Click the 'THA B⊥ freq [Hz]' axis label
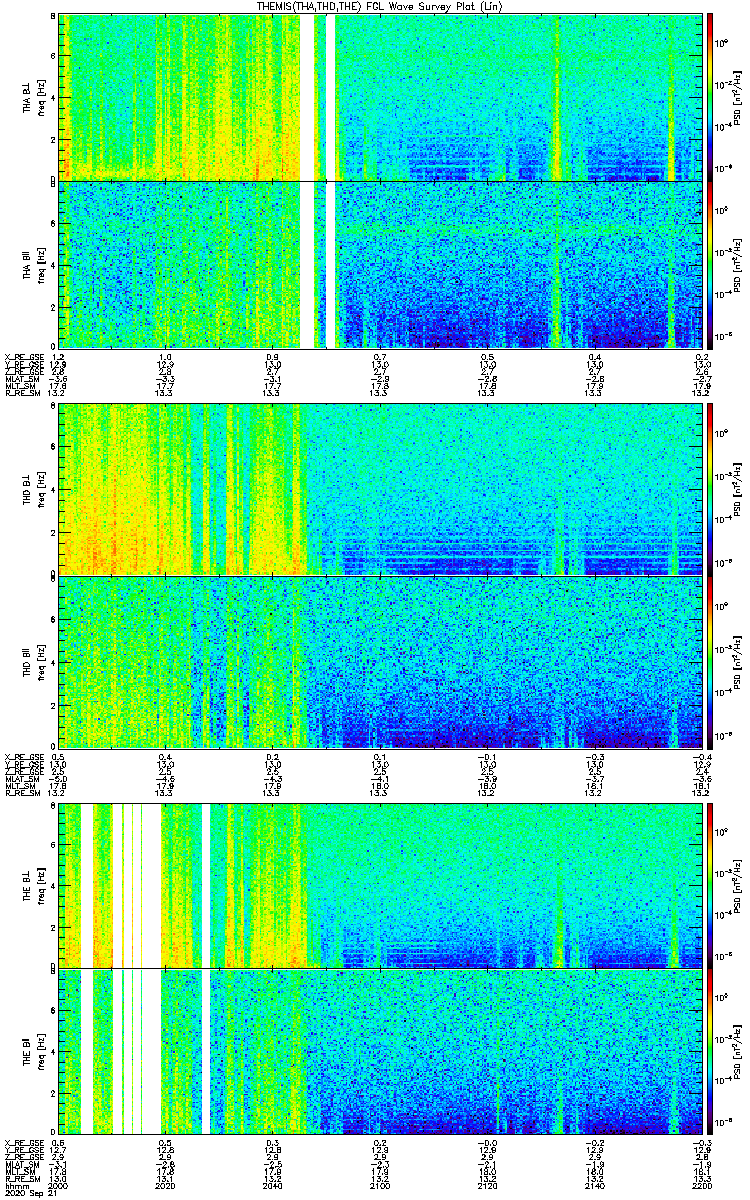Screen dimensions: 750x1200 click(33, 97)
